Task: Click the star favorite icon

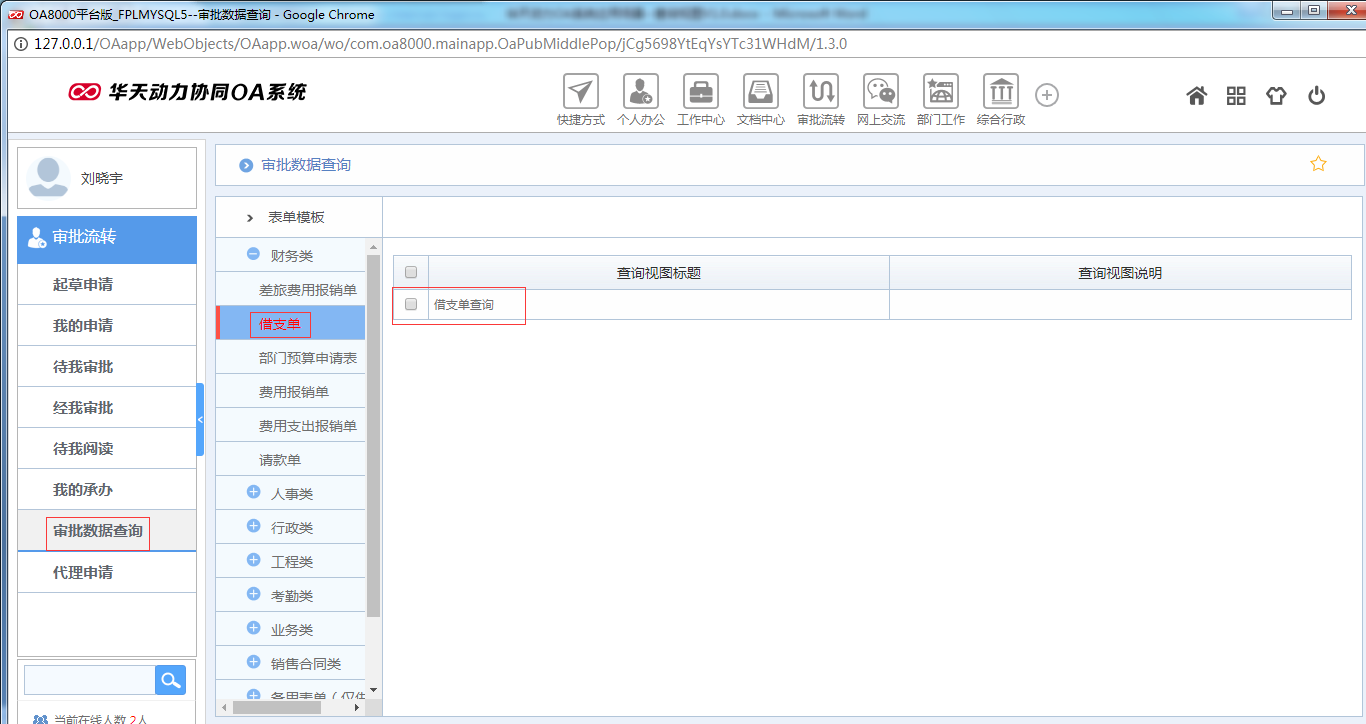Action: pyautogui.click(x=1318, y=164)
